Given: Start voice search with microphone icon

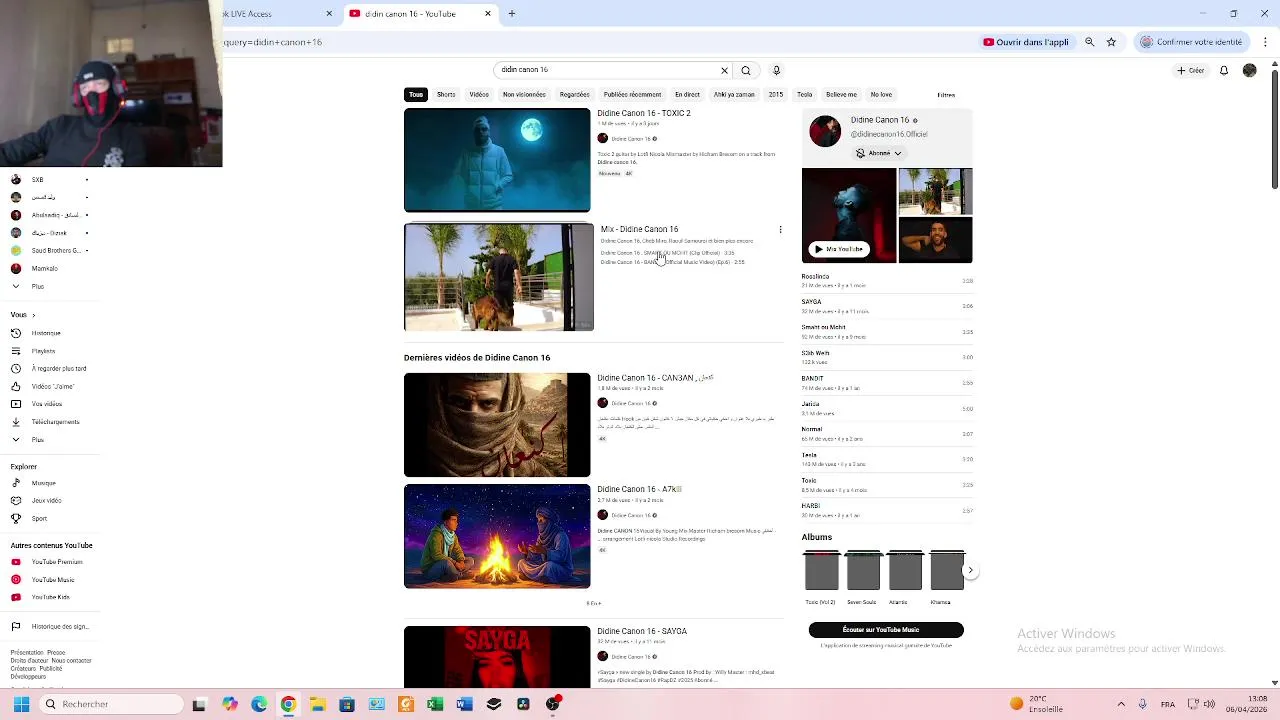Looking at the screenshot, I should click(776, 70).
